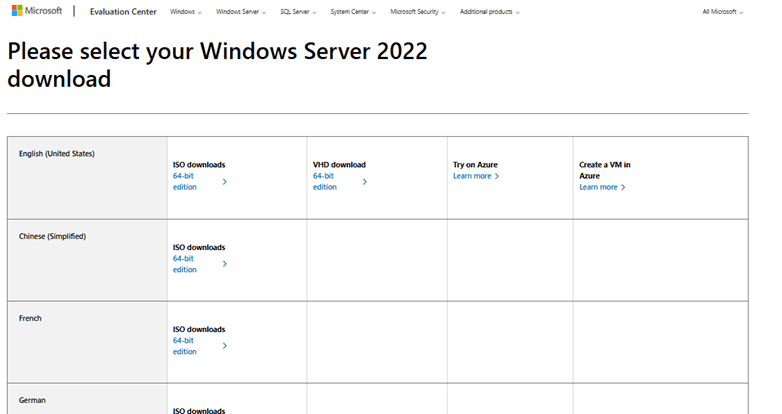This screenshot has height=414, width=782.
Task: Expand the Windows dropdown menu
Action: tap(185, 12)
